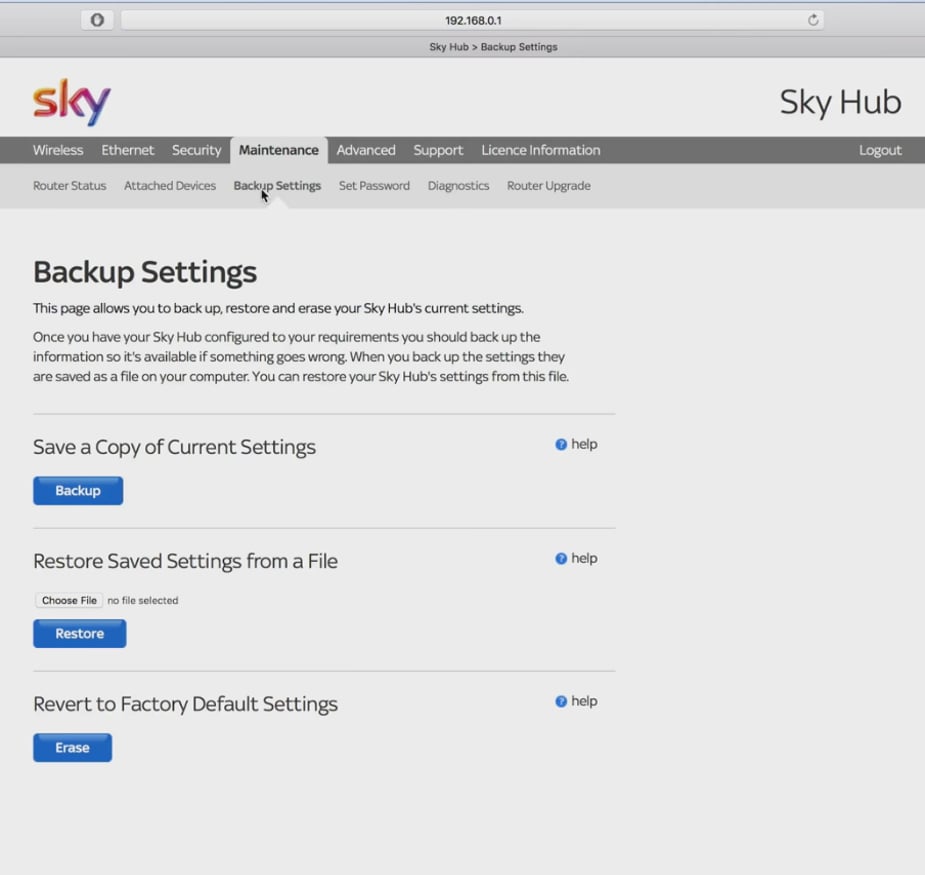Click the browser reload icon

pos(812,20)
